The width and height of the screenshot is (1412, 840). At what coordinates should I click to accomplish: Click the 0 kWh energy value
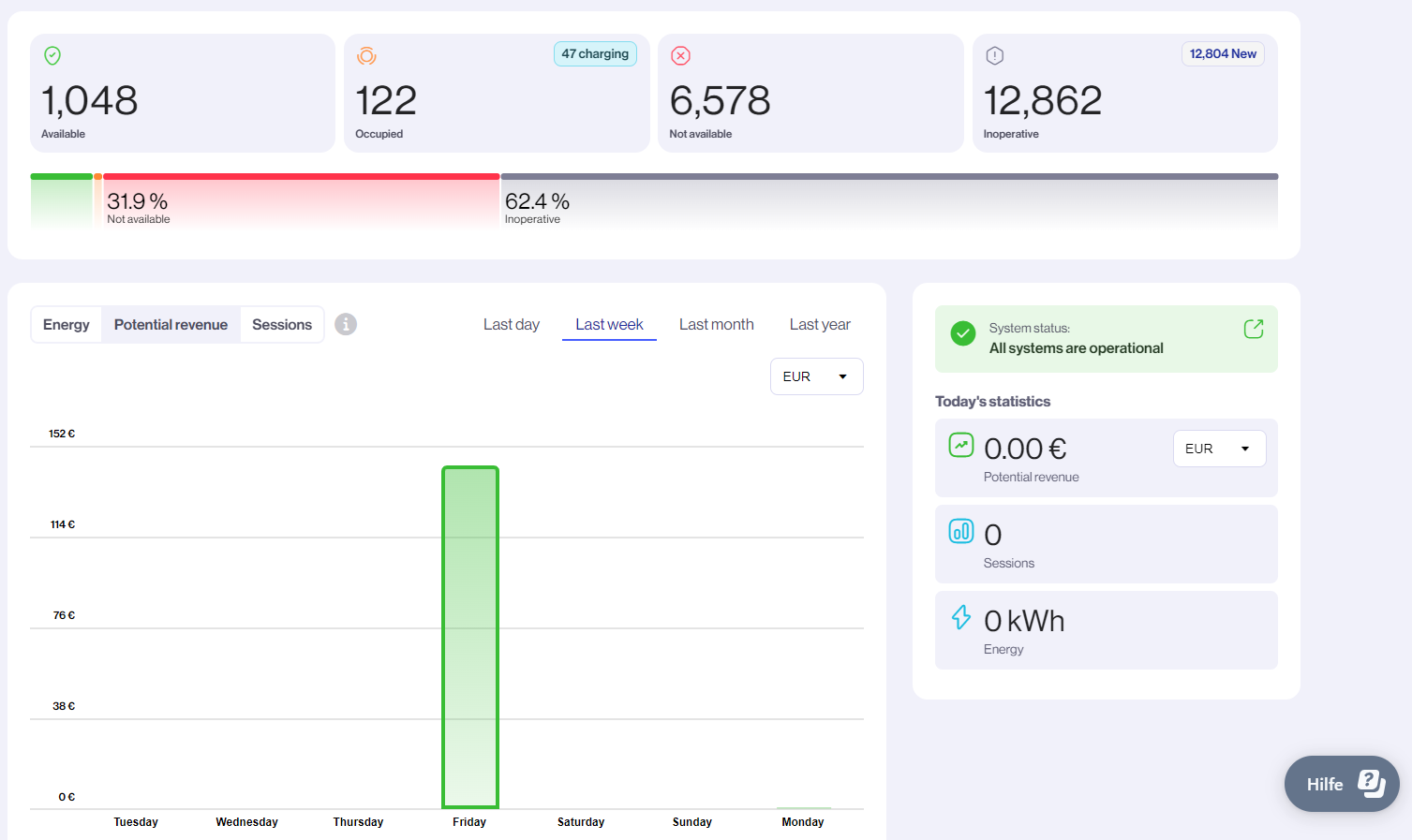(1024, 621)
